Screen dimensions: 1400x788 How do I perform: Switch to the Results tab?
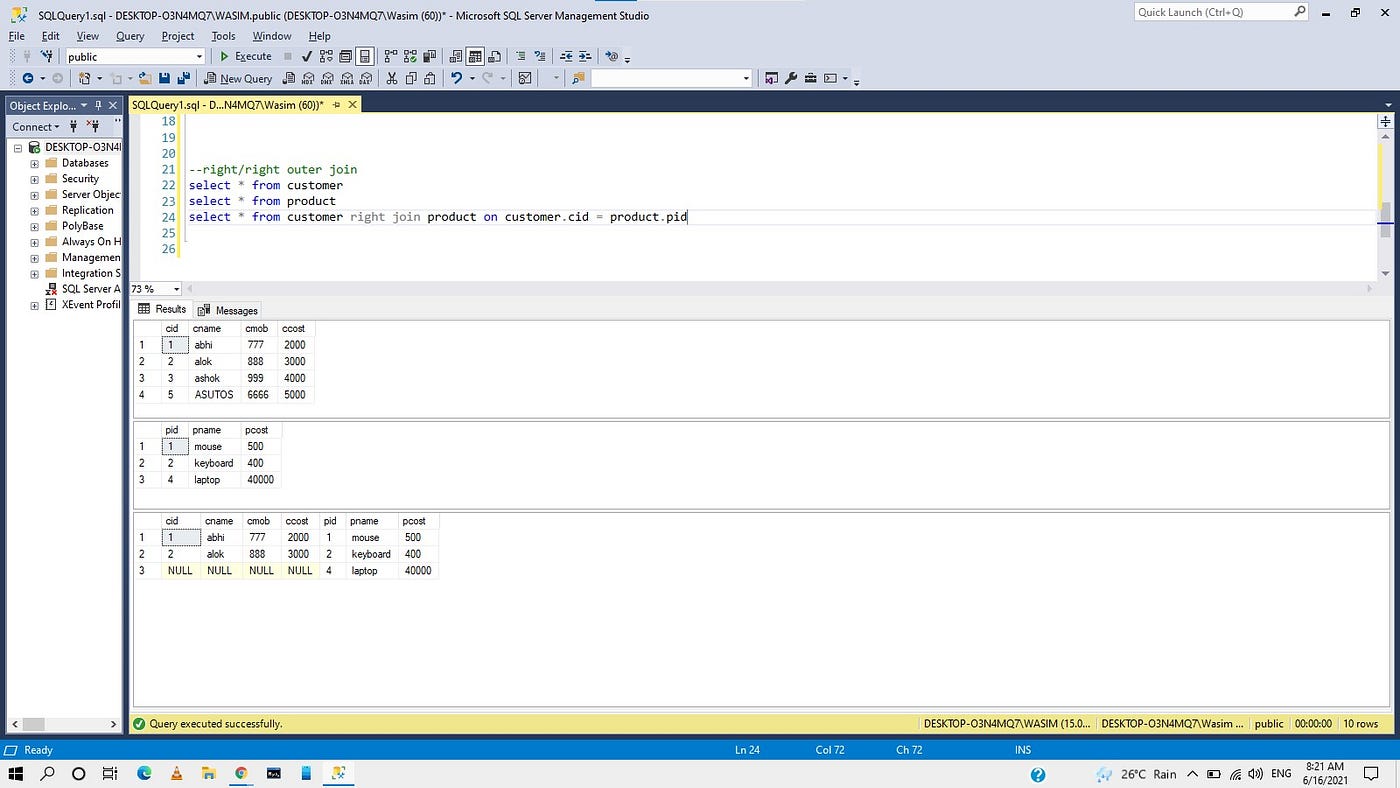tap(162, 309)
